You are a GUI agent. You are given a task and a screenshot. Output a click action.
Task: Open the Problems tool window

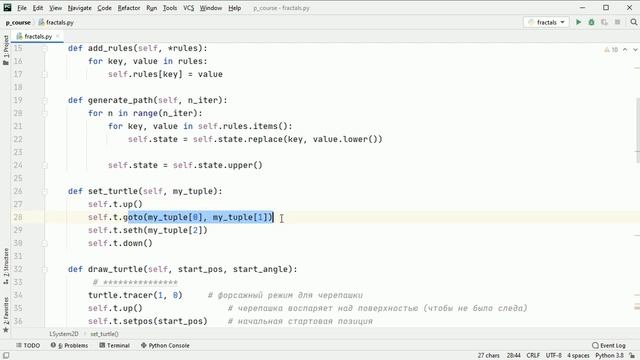(69, 345)
